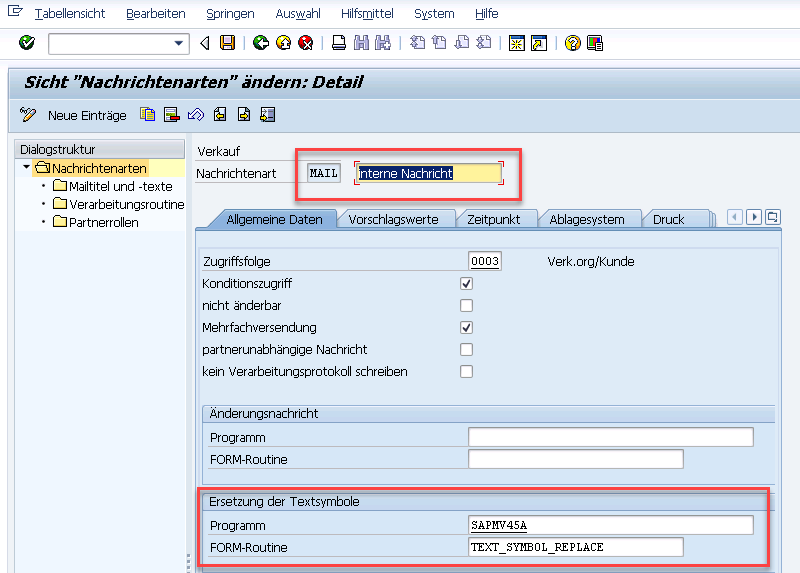
Task: Click the red Cancel icon
Action: pyautogui.click(x=306, y=43)
